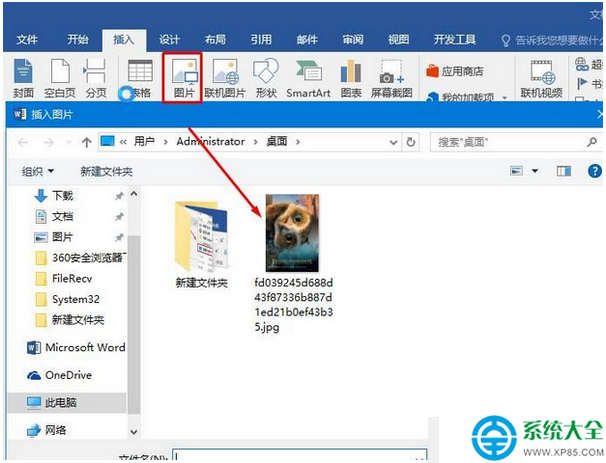
Task: Expand the chevron after 用户
Action: point(165,142)
